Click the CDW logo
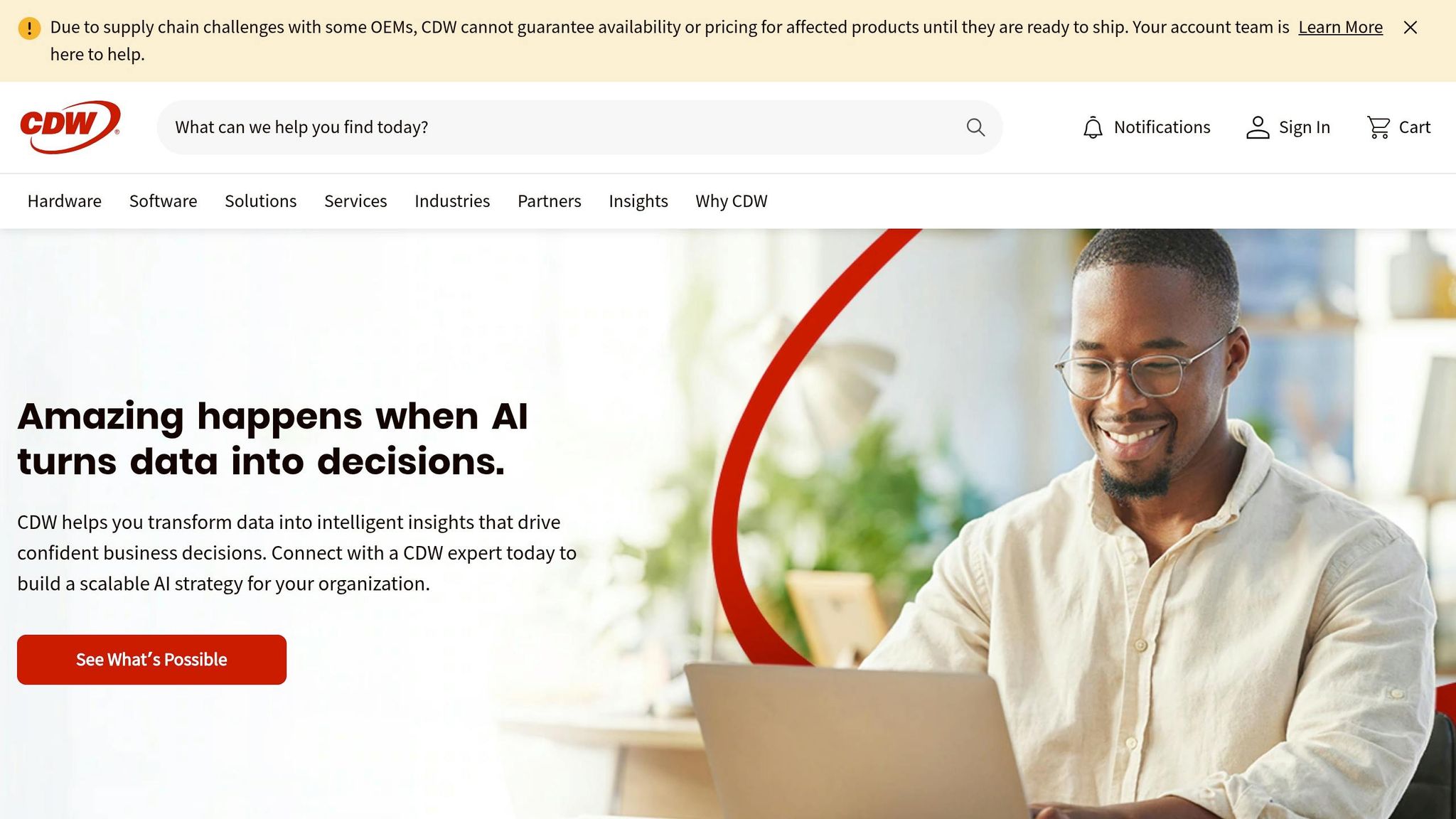 point(70,127)
